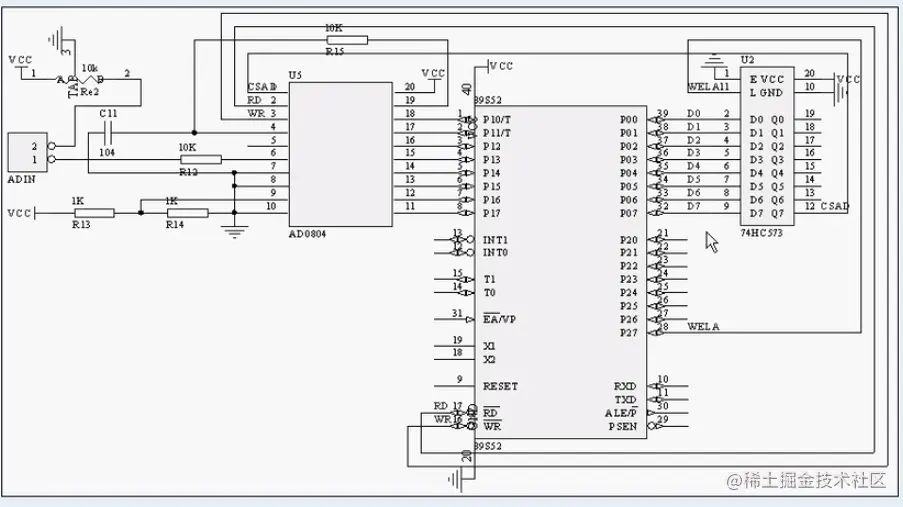The image size is (903, 507).
Task: Click ground symbol above the Re2 potentiometer
Action: (x=55, y=40)
